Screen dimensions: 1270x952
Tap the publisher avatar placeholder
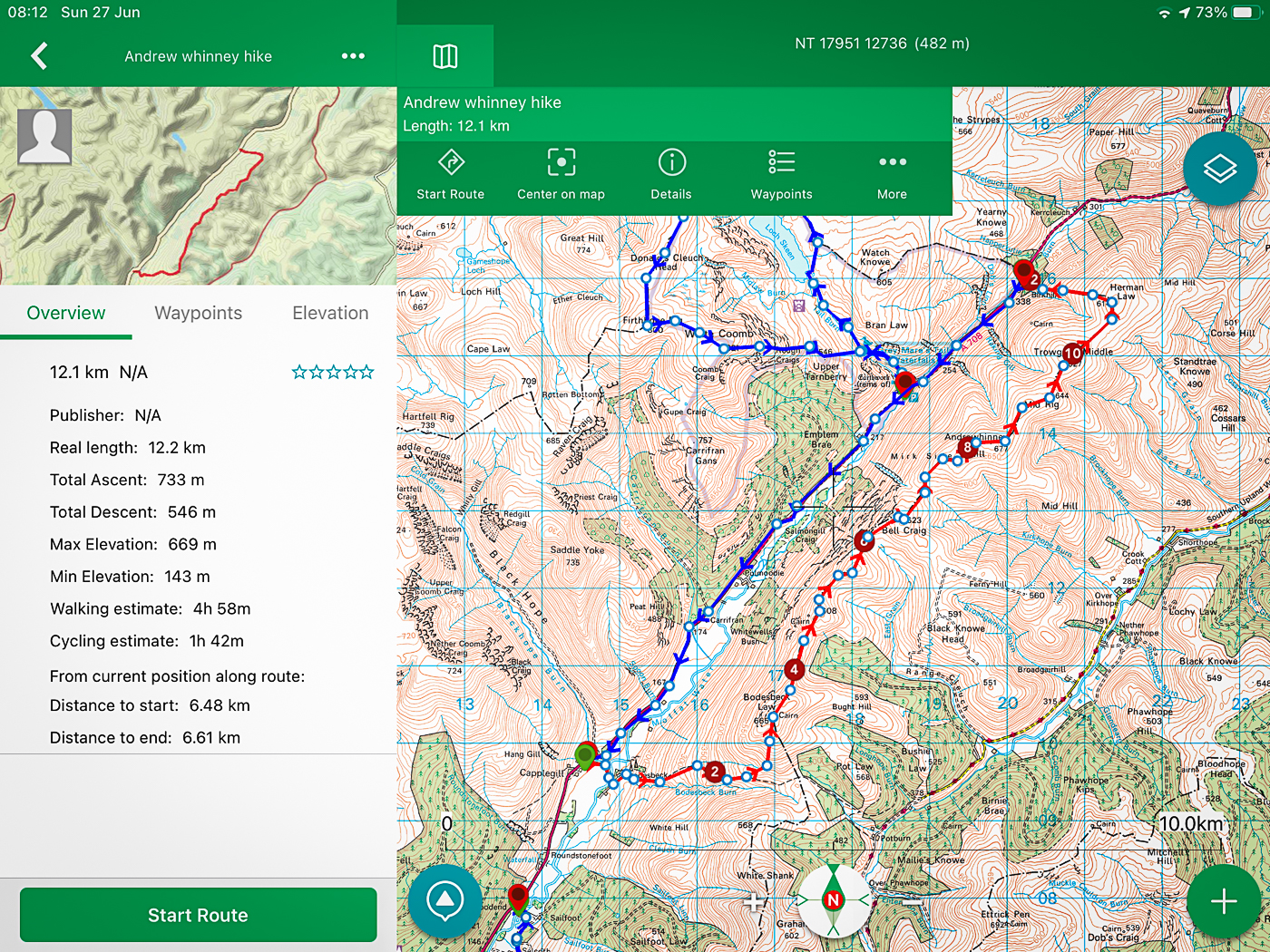coord(44,136)
